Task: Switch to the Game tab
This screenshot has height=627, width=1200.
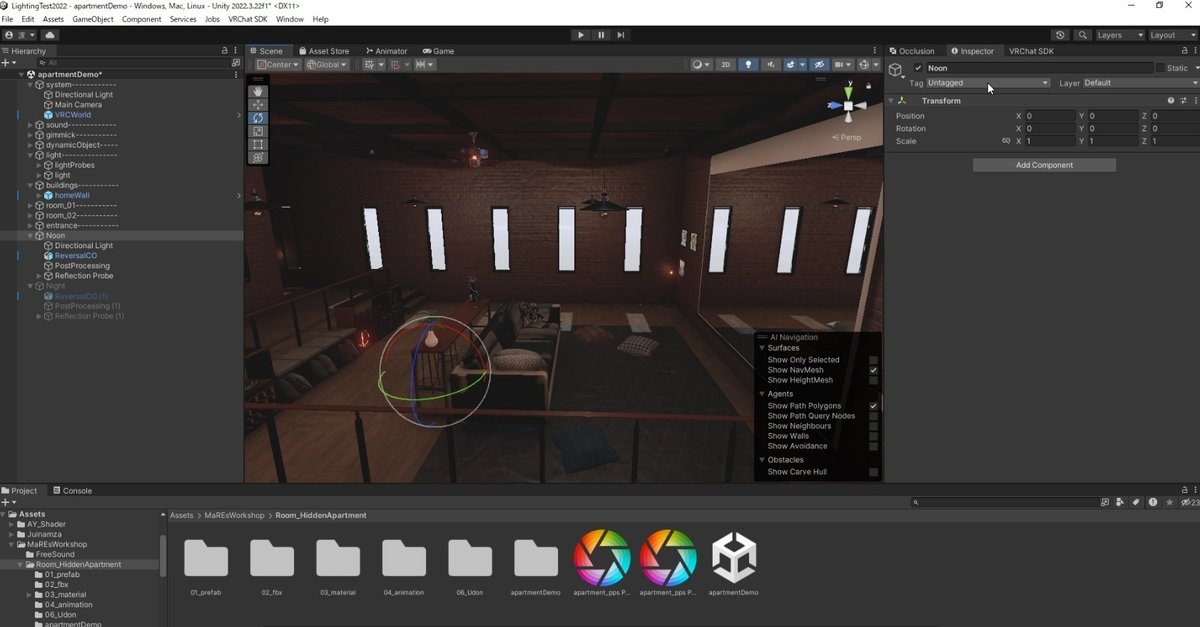Action: coord(439,51)
